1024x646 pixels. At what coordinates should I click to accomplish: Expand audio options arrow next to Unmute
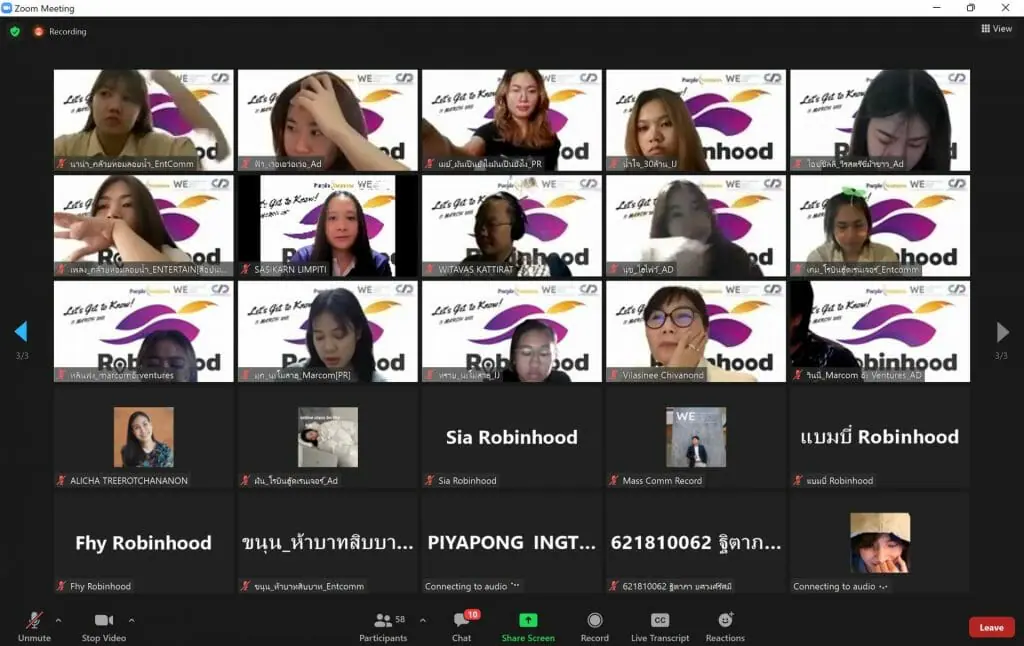(58, 620)
